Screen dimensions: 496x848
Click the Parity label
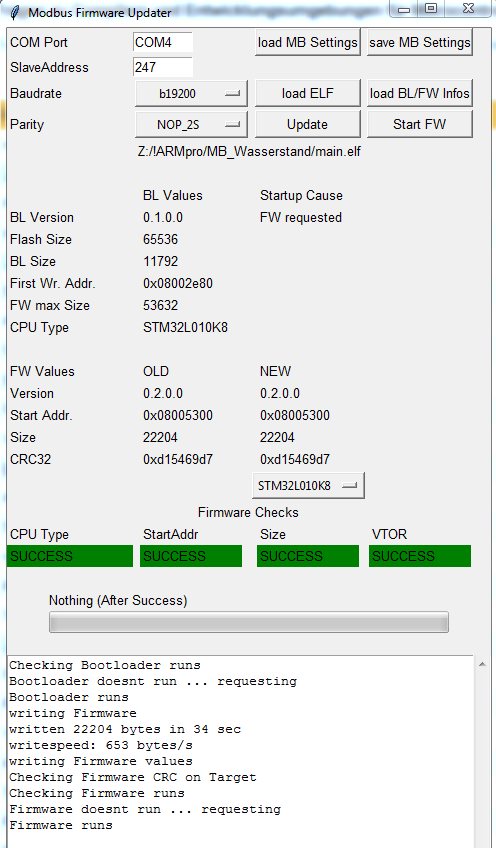click(x=27, y=124)
